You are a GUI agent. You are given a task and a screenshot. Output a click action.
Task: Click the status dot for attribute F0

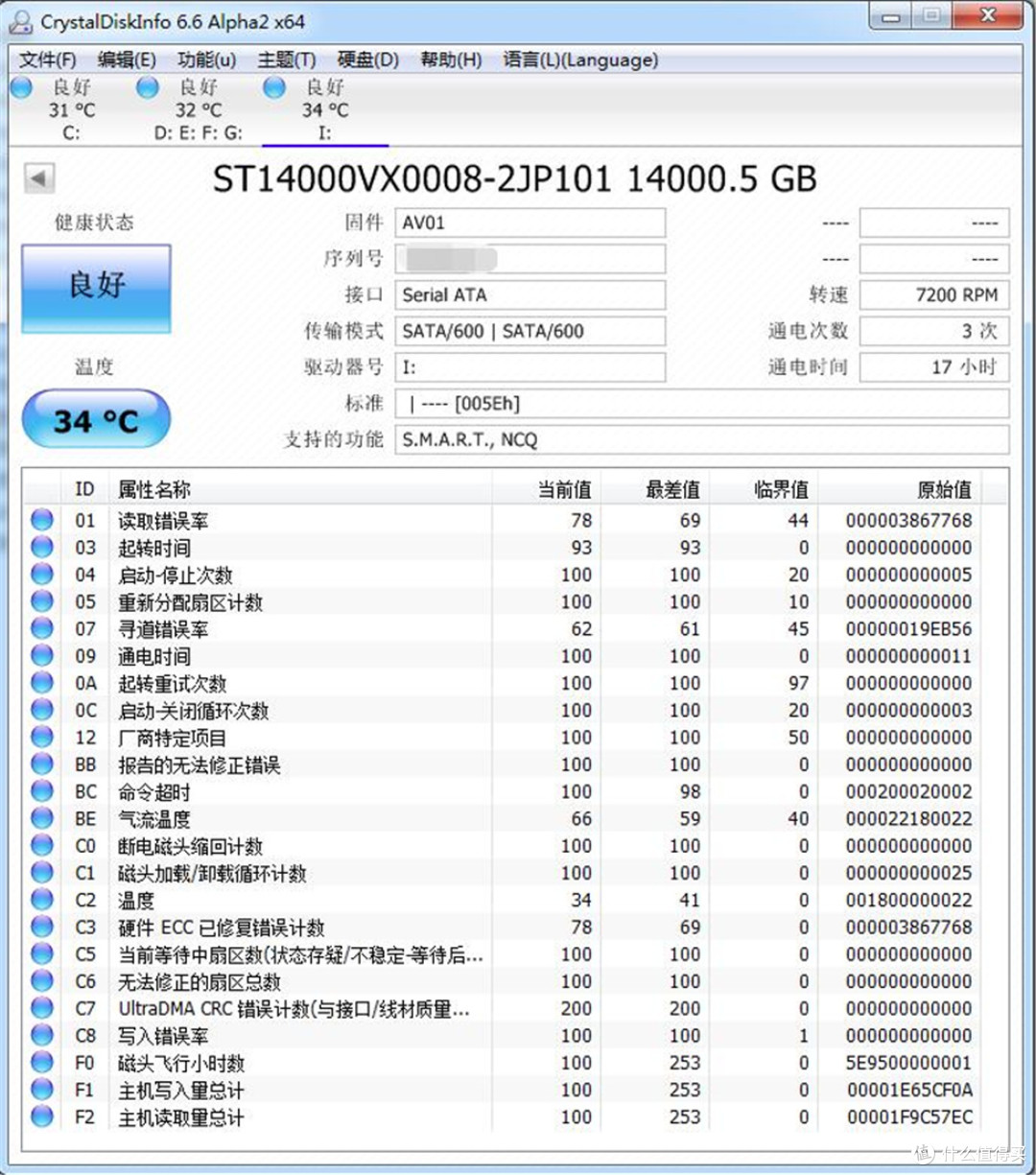click(42, 1062)
